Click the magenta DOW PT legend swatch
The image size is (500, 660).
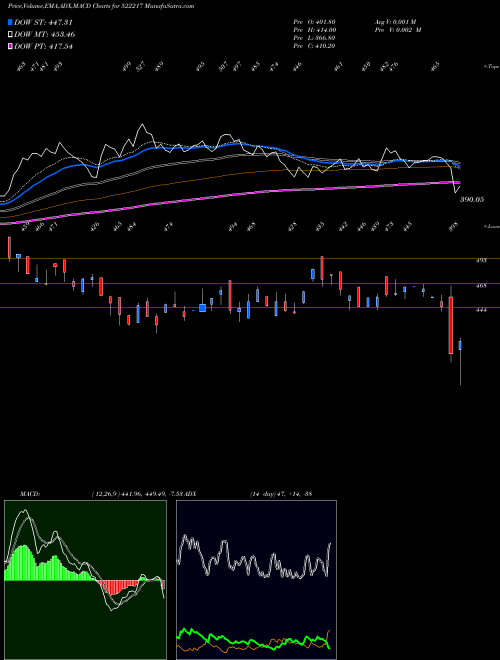pyautogui.click(x=10, y=46)
